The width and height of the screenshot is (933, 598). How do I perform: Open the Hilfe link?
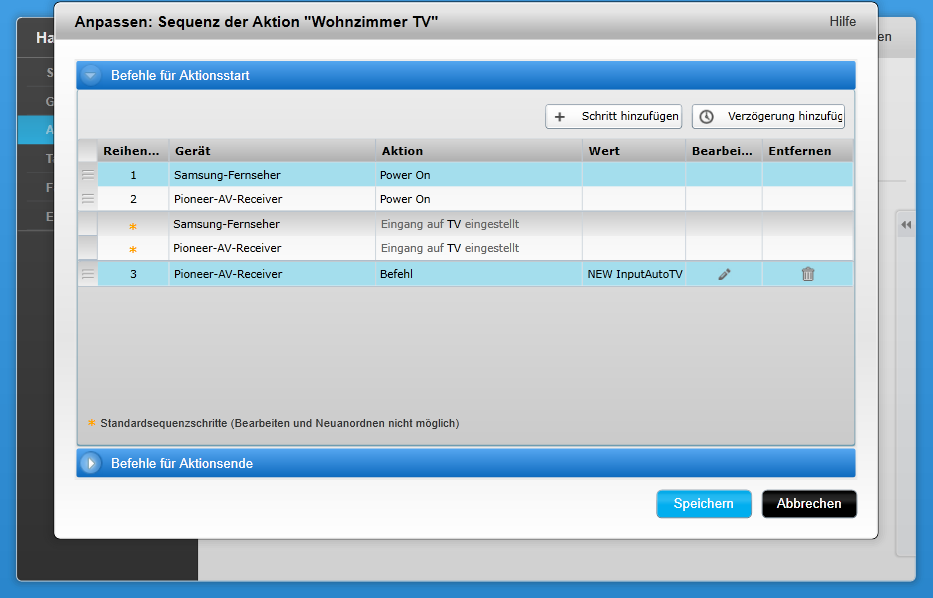(842, 22)
